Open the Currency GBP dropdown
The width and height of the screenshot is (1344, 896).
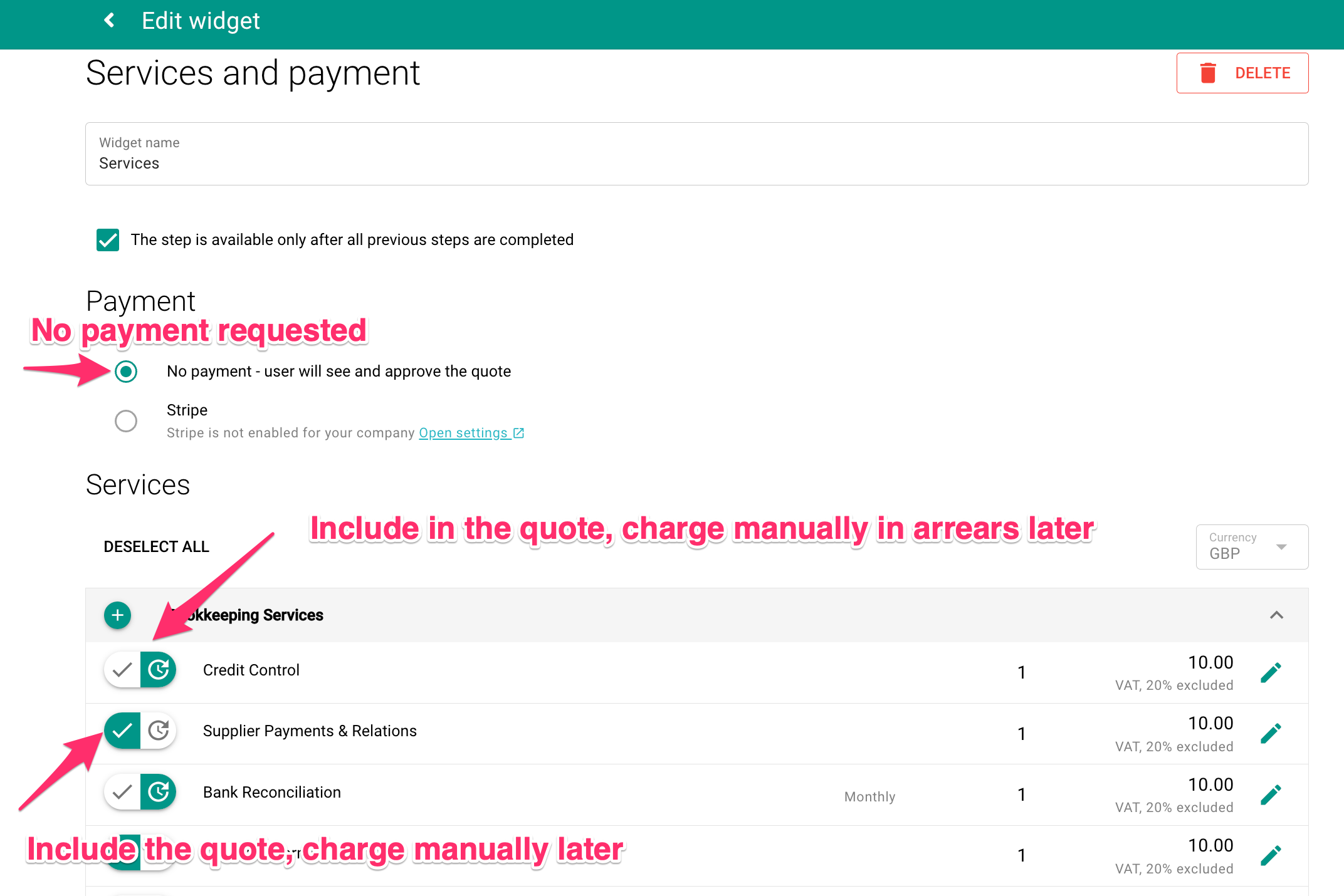1251,546
